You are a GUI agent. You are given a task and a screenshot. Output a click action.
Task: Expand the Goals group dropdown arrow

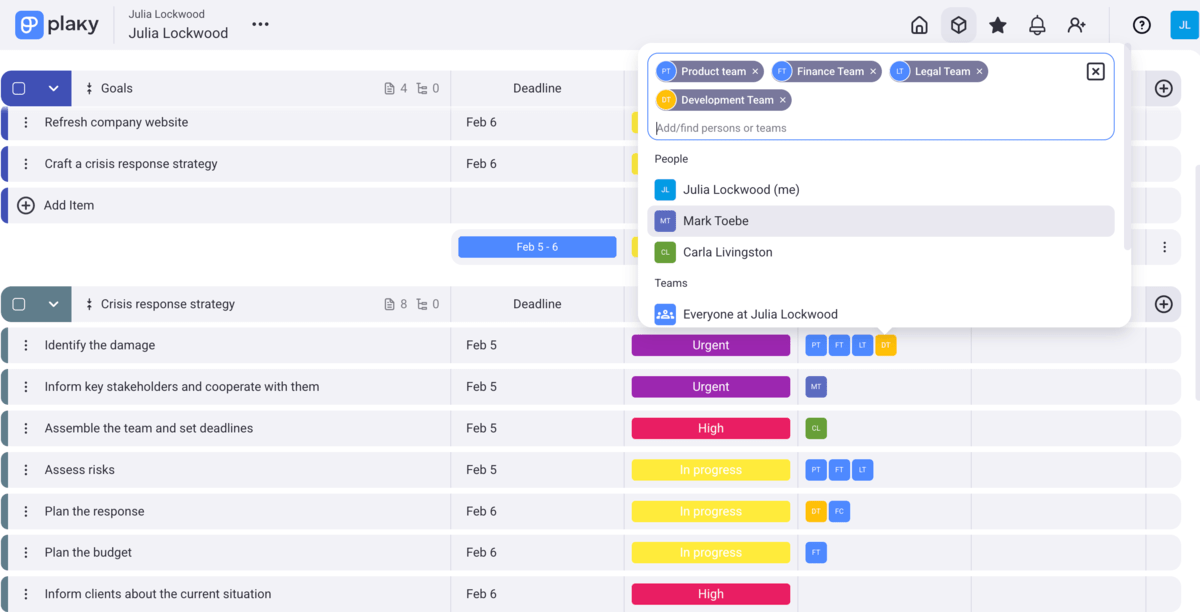pyautogui.click(x=52, y=88)
